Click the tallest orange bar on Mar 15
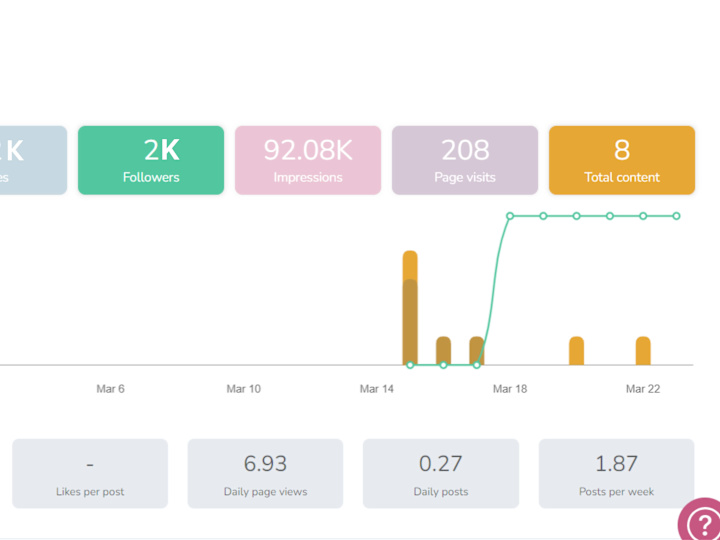 click(410, 308)
